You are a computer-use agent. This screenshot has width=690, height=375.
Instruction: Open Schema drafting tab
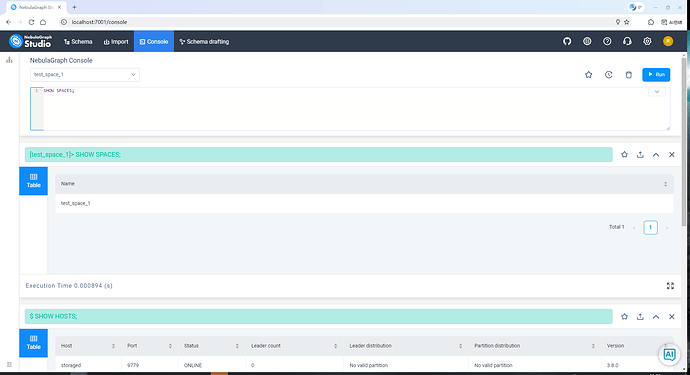[204, 42]
